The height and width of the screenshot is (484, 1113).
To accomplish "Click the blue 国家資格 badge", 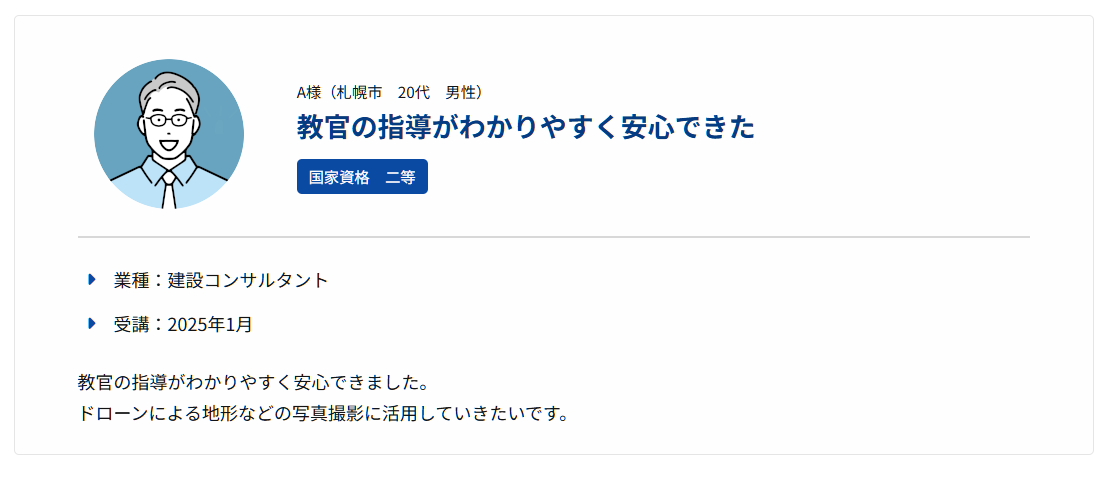I will tap(362, 177).
